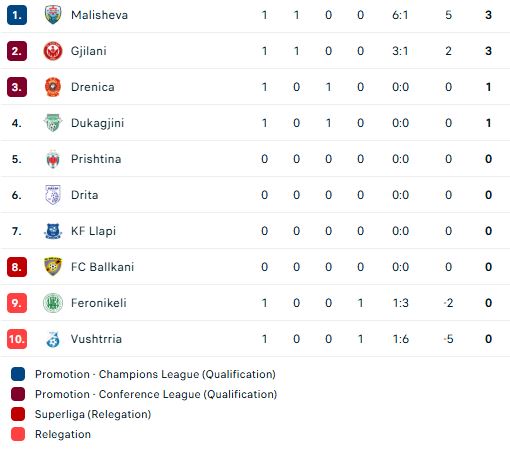Click the KF Llapi club crest icon
The height and width of the screenshot is (454, 510).
click(x=53, y=231)
